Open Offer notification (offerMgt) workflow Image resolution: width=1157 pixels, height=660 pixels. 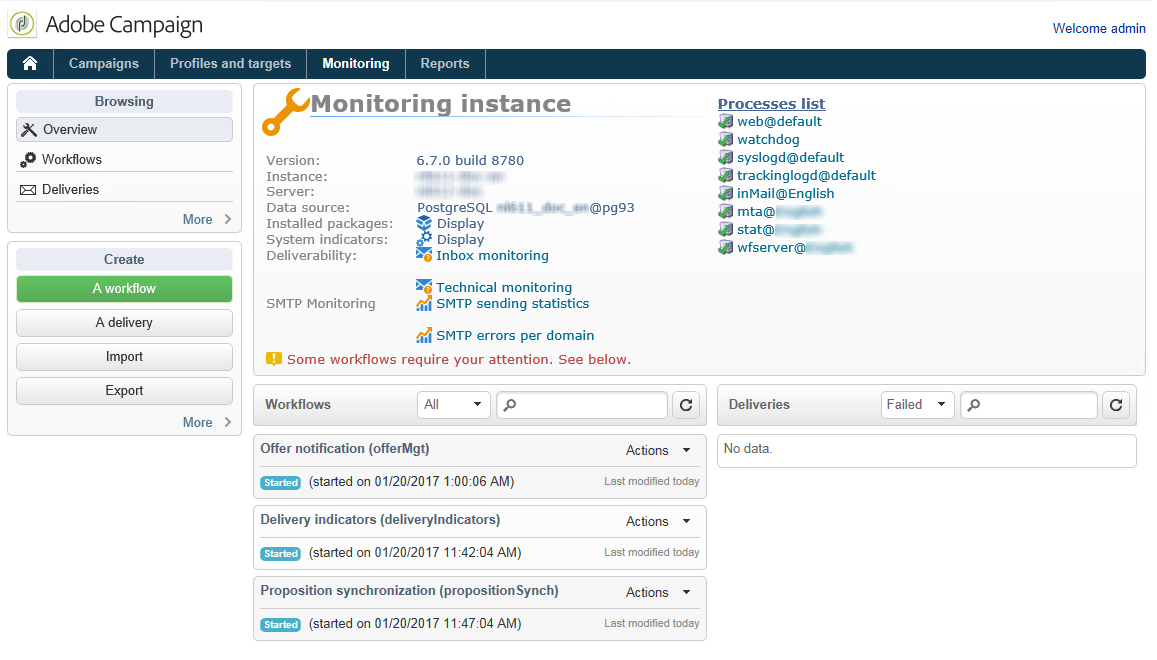345,448
